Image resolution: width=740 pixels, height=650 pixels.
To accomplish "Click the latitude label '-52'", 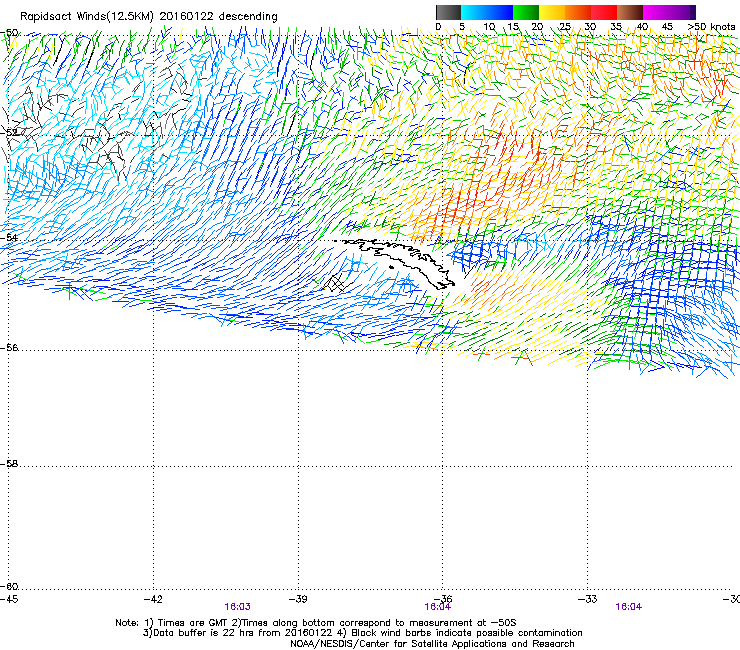I will tap(9, 133).
